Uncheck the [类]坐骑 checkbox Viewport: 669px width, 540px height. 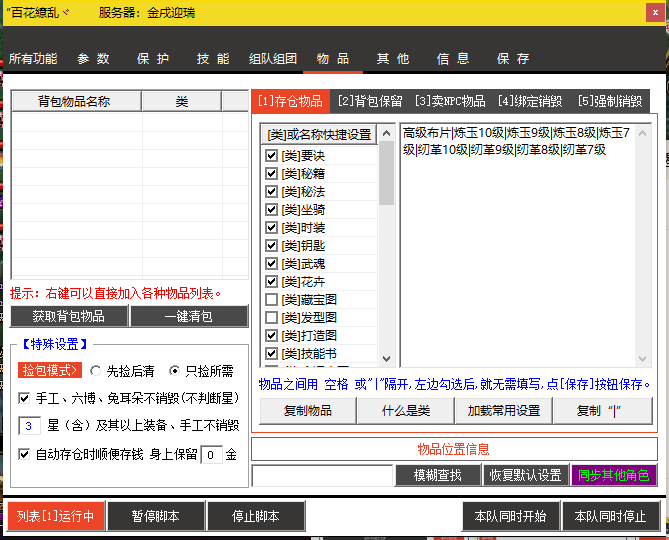tap(271, 209)
